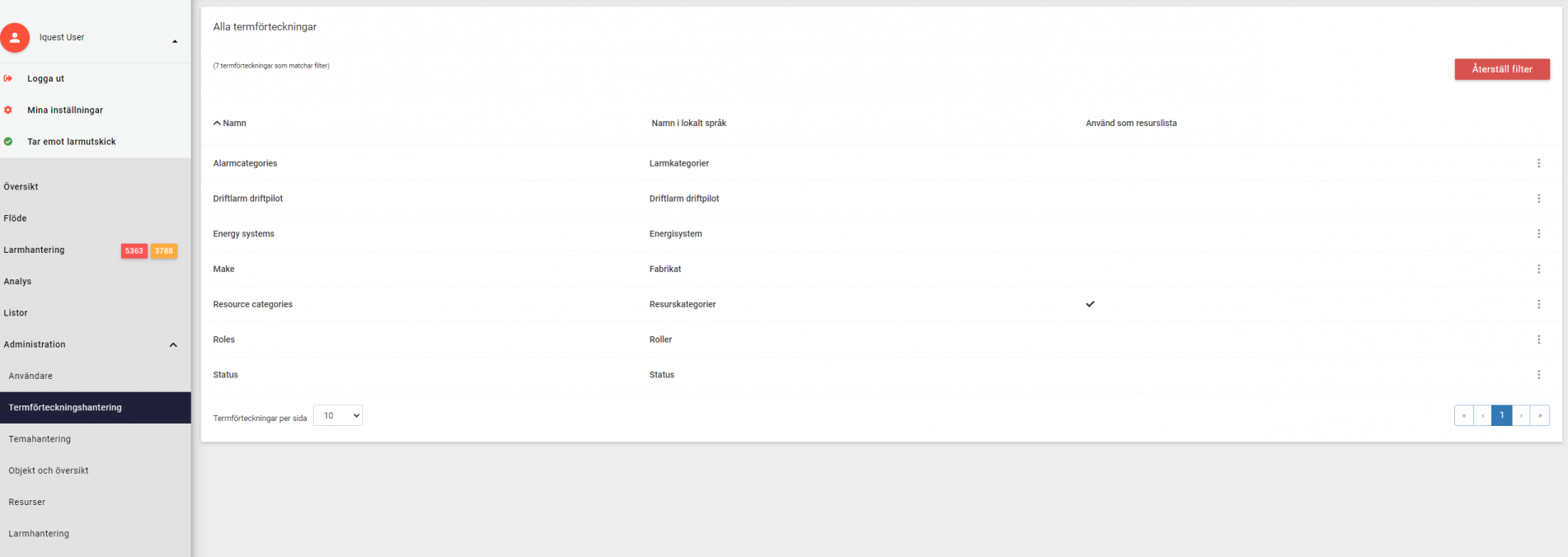
Task: Click the green Tar emot larmutskick check icon
Action: 8,142
